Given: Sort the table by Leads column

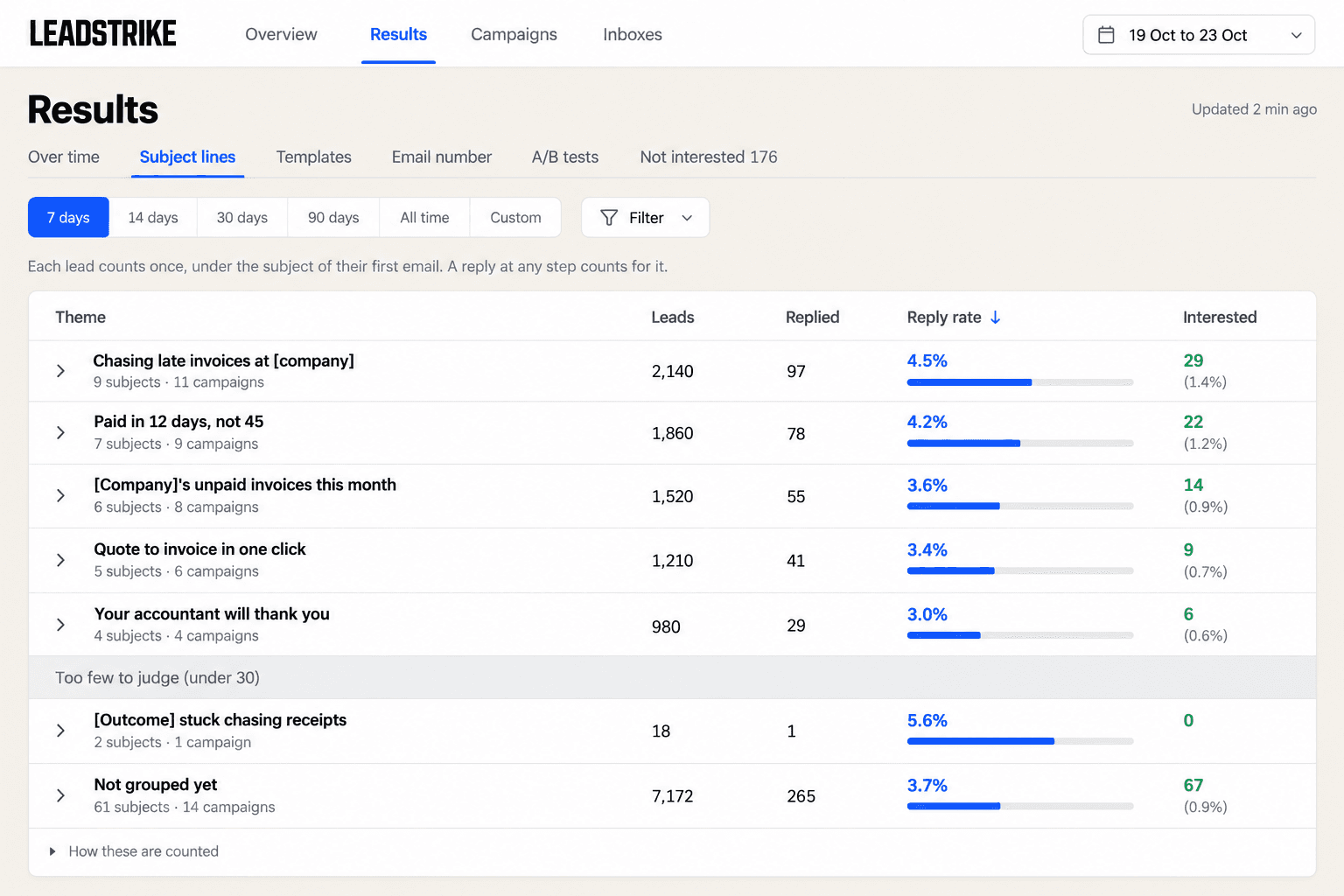Looking at the screenshot, I should click(x=673, y=318).
